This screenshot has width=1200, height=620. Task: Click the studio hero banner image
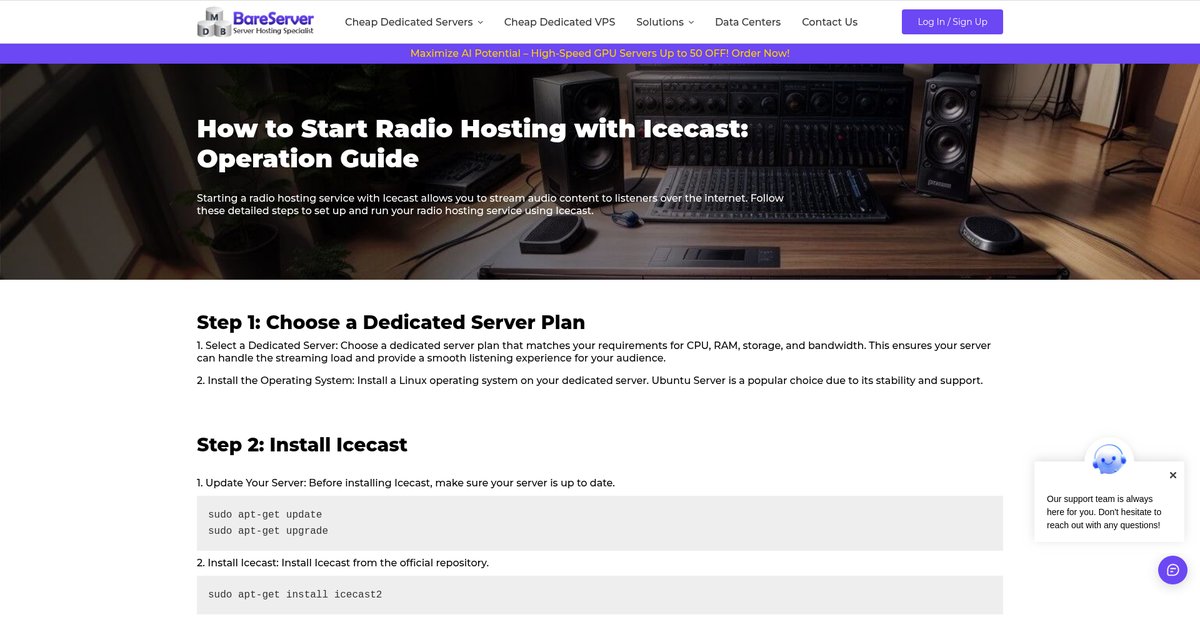click(600, 171)
